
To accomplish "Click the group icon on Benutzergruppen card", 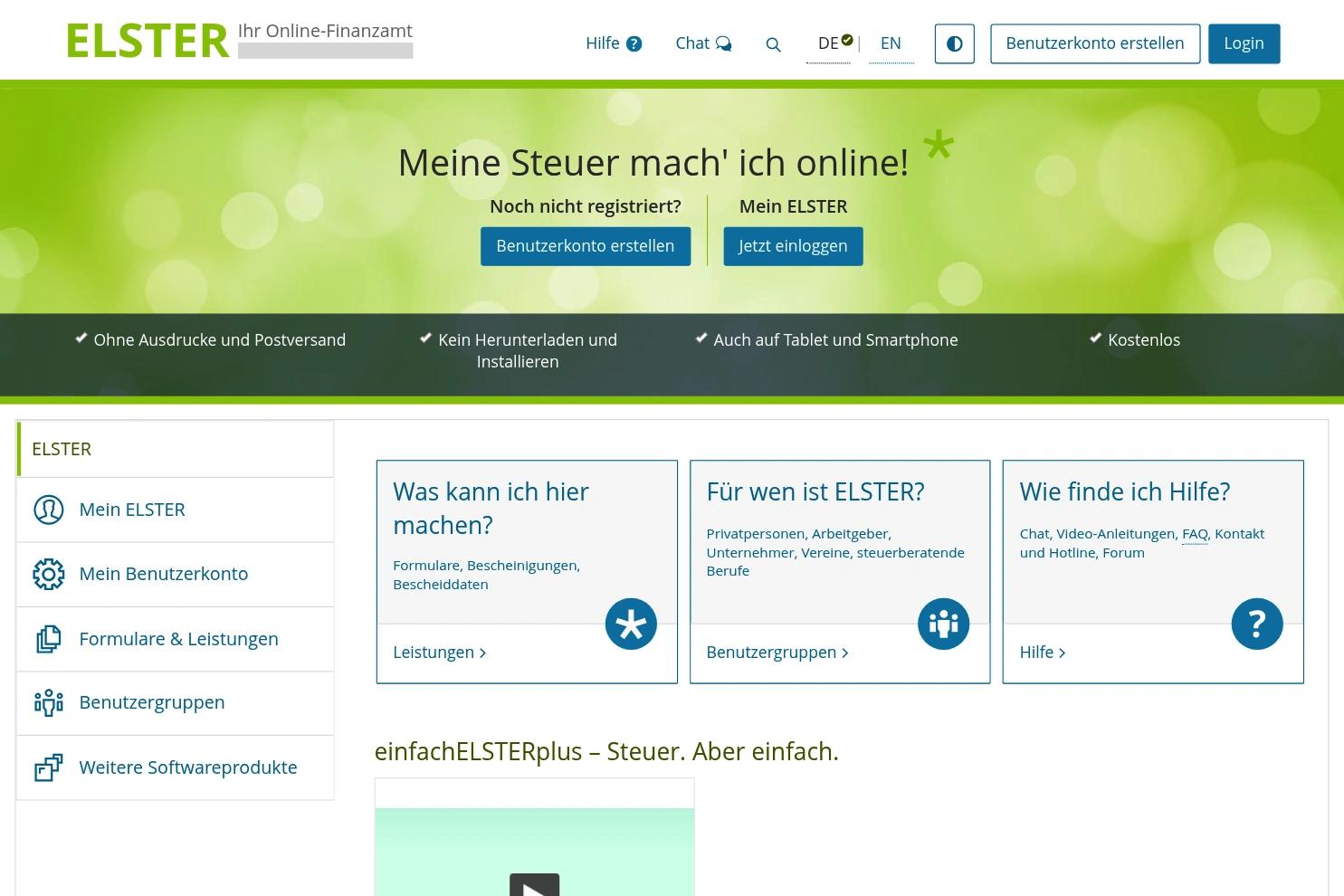I will [x=944, y=624].
